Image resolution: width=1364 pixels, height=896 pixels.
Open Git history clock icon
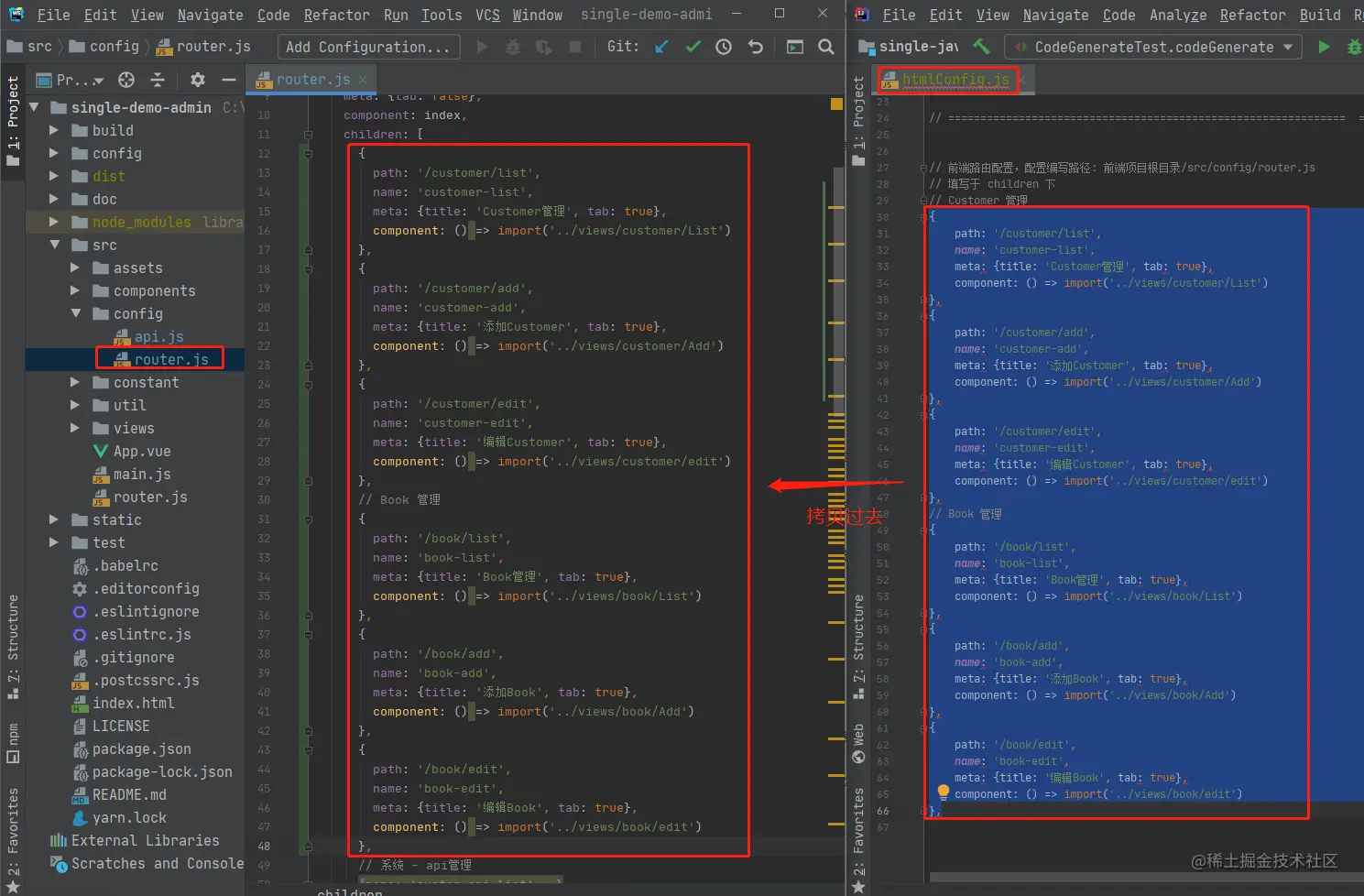724,47
